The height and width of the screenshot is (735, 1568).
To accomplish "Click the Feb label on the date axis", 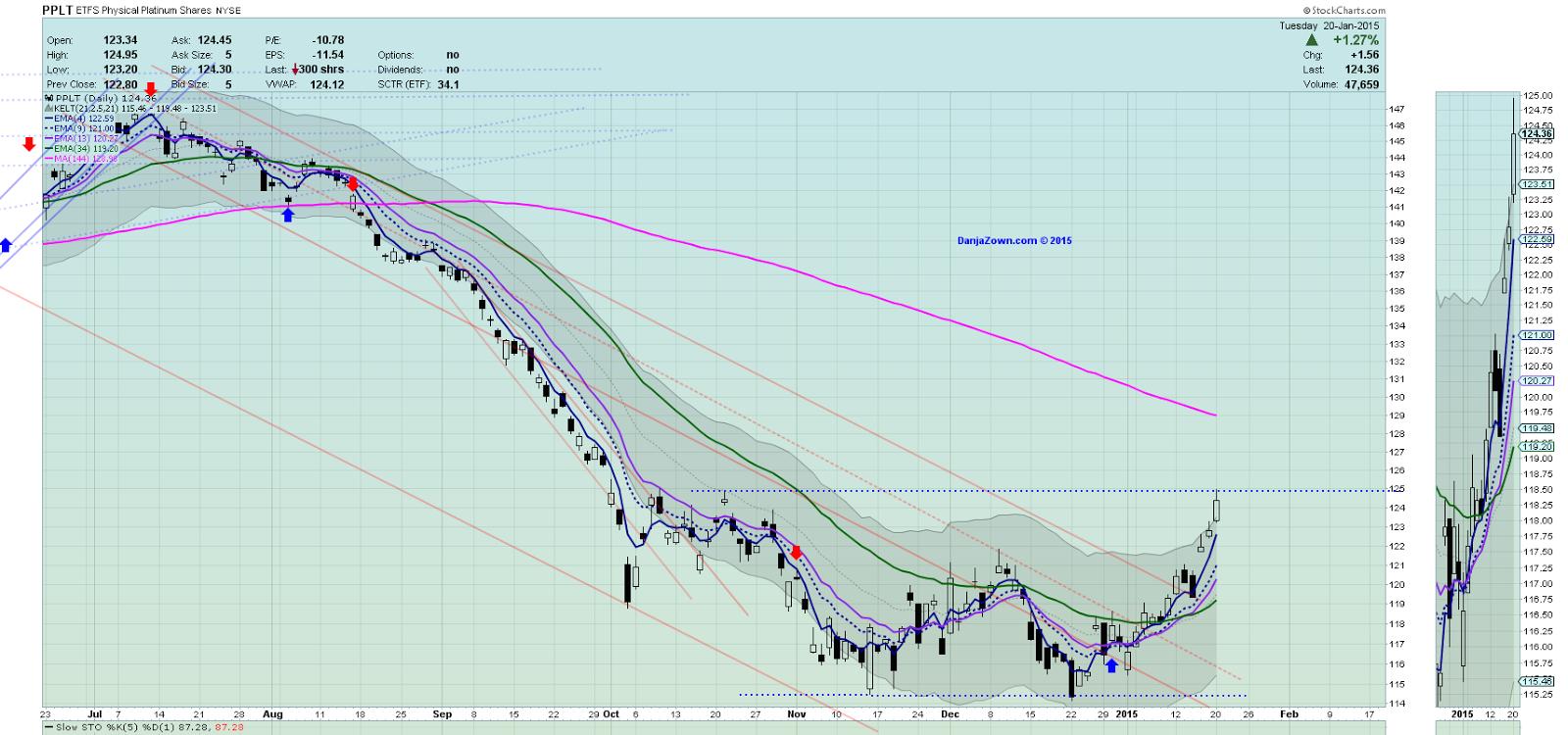I will coord(1290,714).
